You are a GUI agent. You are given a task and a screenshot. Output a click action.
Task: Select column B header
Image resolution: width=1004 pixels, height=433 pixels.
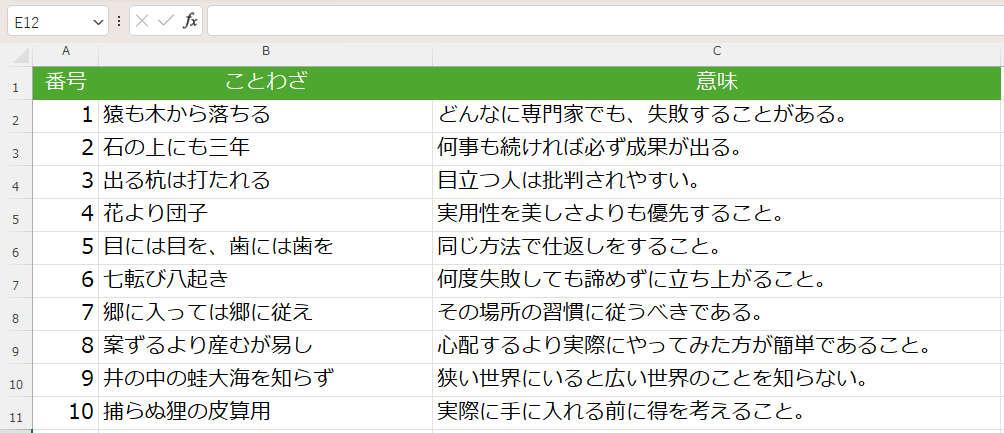coord(266,51)
